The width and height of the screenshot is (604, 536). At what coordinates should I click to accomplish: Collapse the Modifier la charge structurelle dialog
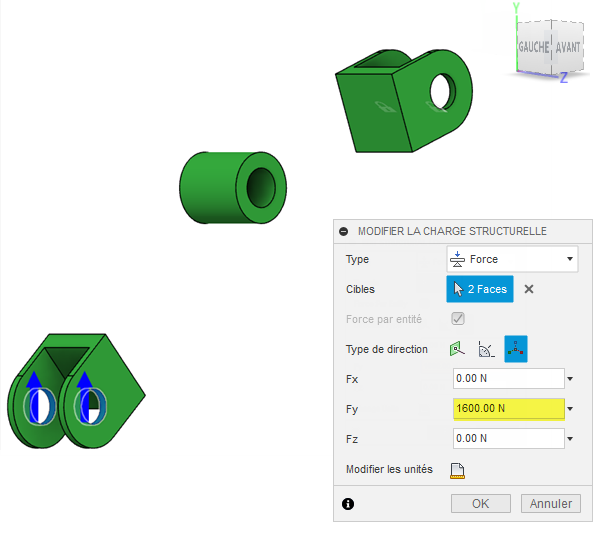pos(343,231)
